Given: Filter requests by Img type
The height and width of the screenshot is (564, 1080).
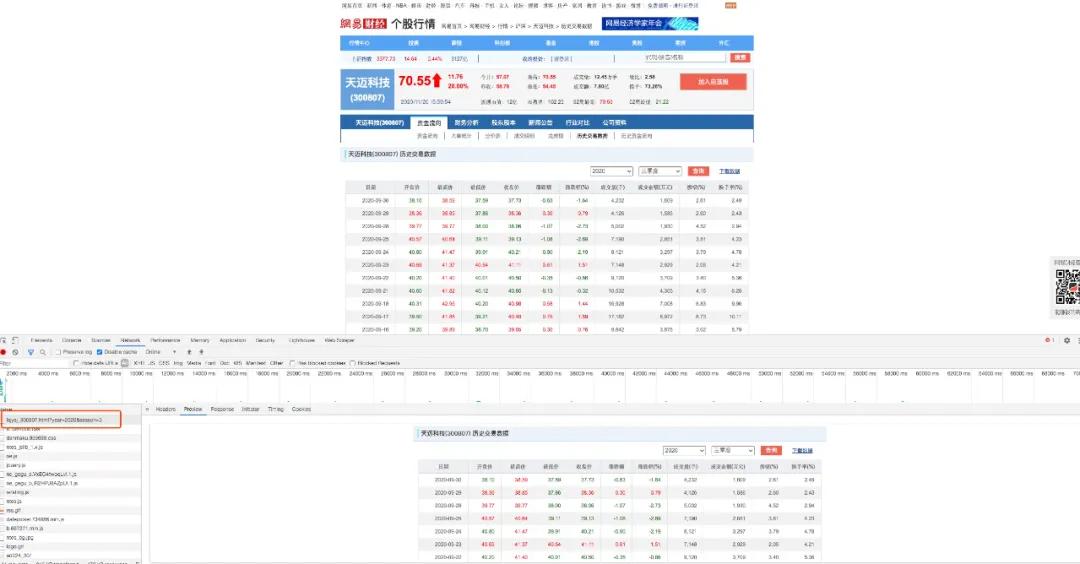Looking at the screenshot, I should click(178, 363).
